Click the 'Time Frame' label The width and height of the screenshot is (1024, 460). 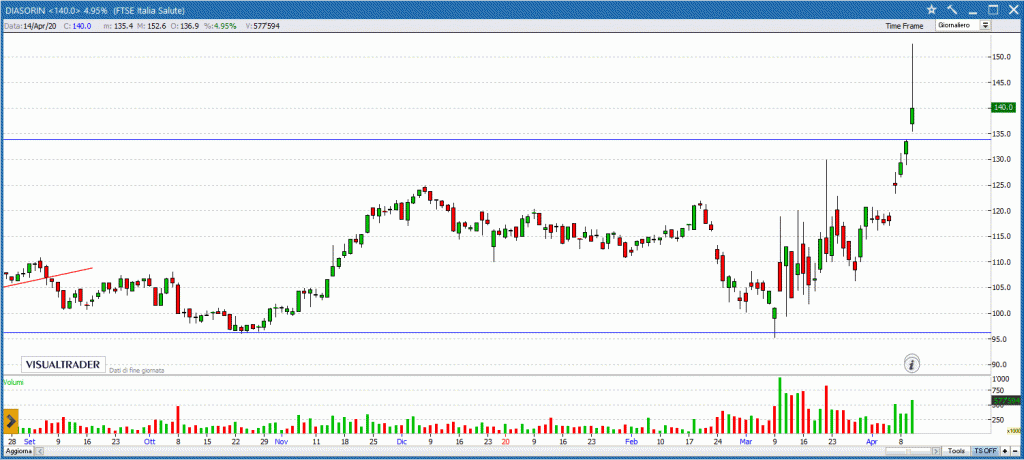(x=904, y=26)
